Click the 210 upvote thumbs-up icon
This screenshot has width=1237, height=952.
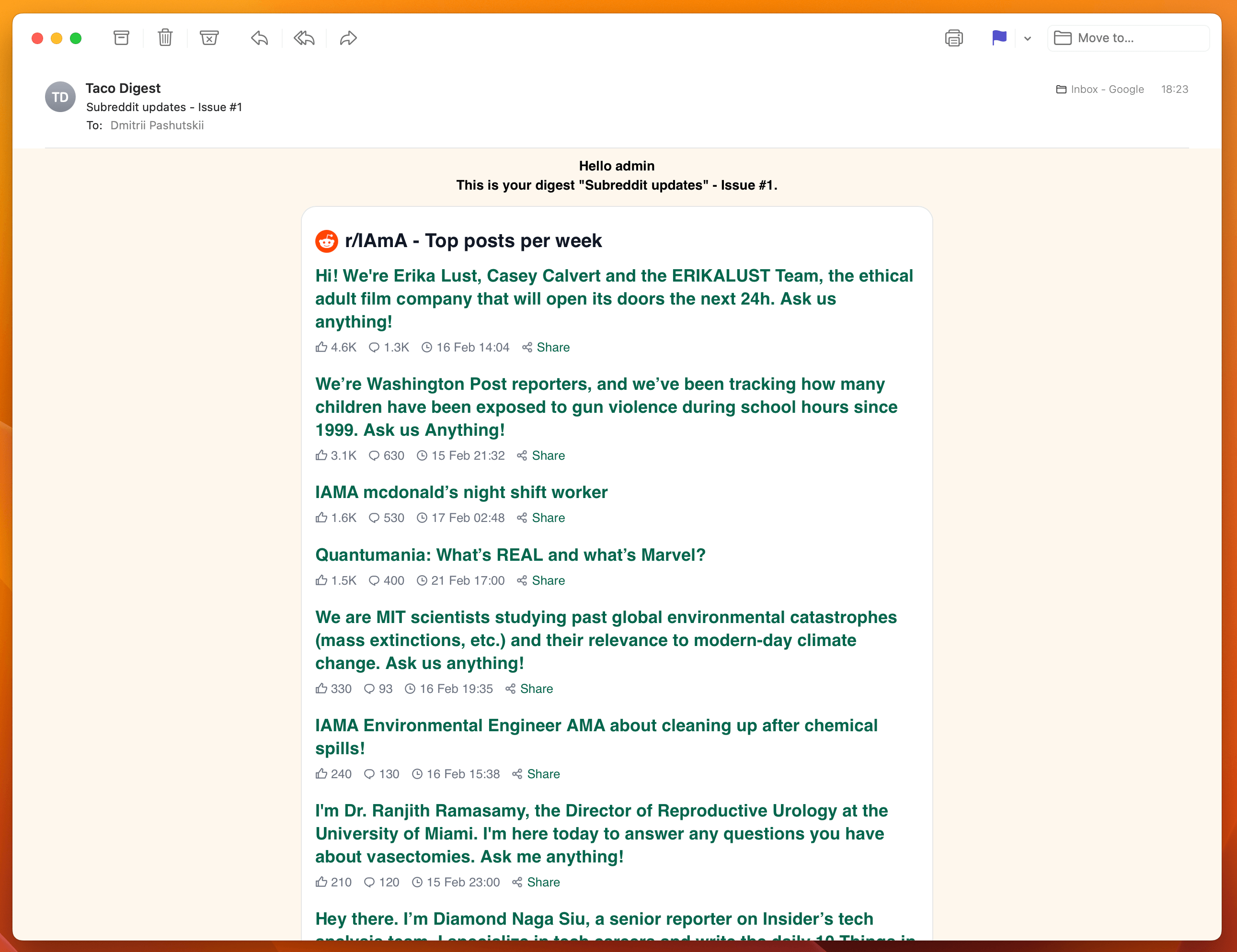coord(321,882)
